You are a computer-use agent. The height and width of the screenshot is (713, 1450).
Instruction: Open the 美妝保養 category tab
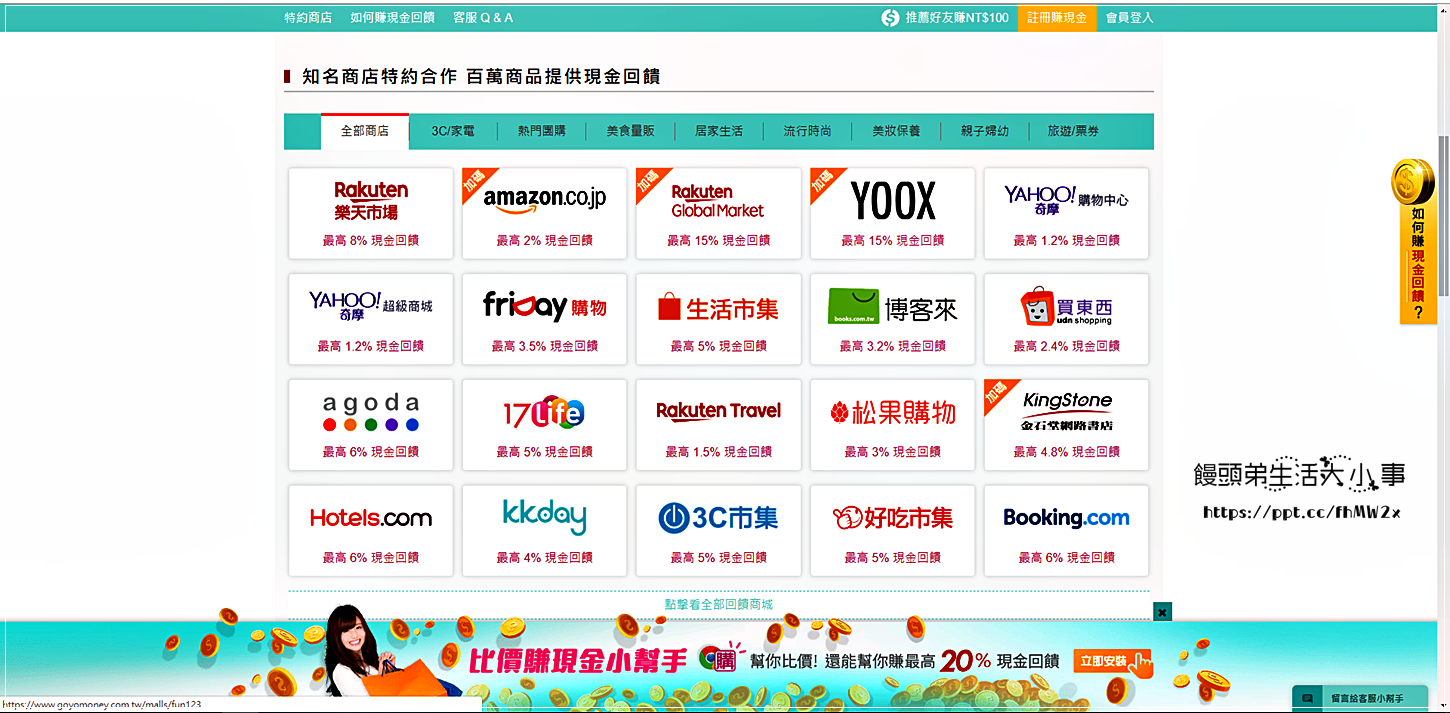pyautogui.click(x=896, y=131)
